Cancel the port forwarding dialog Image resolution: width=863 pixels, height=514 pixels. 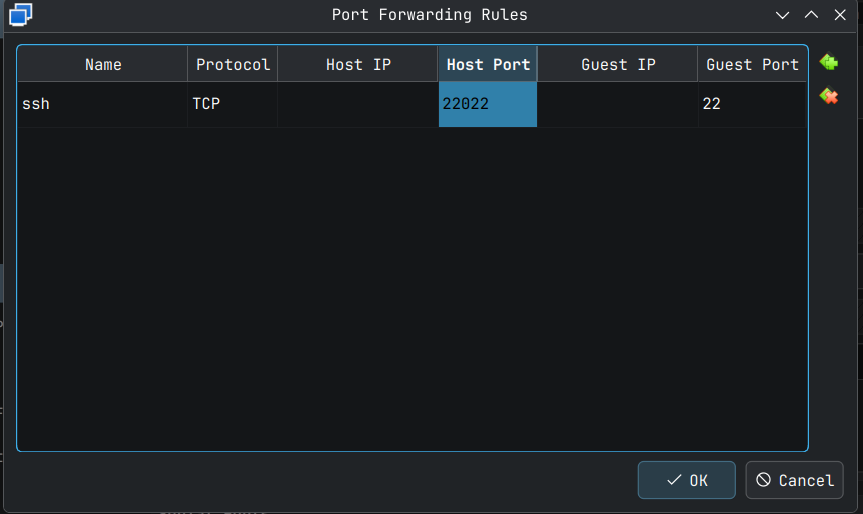[x=794, y=480]
